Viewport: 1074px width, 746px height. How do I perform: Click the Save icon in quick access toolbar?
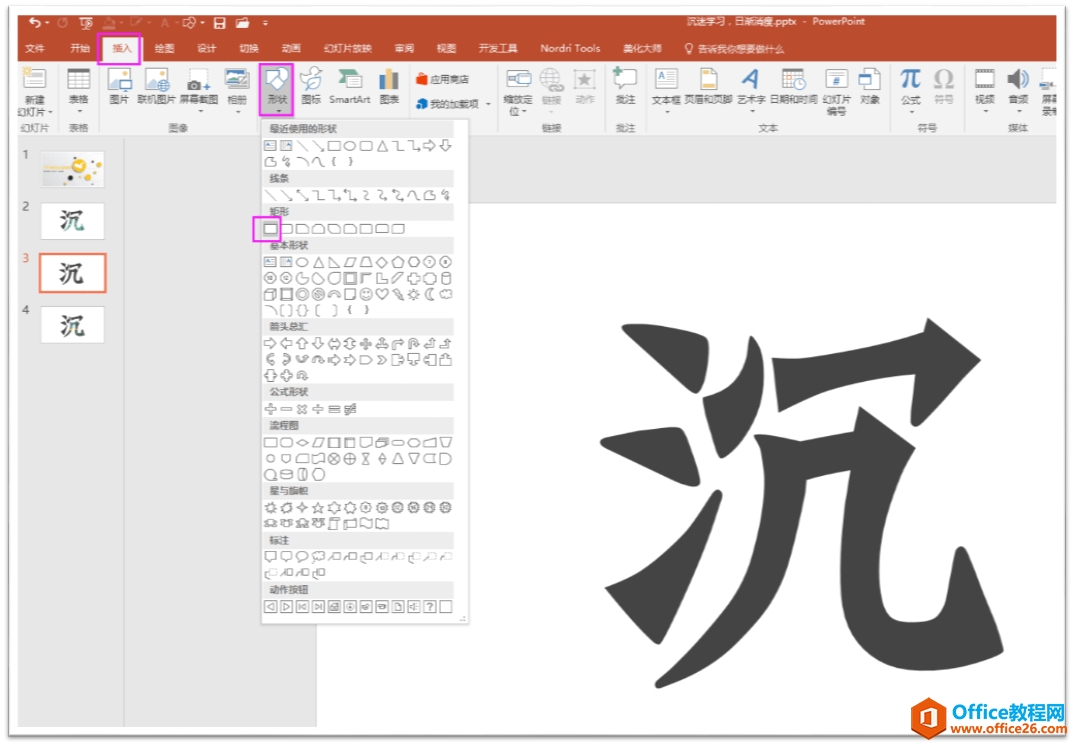point(219,22)
